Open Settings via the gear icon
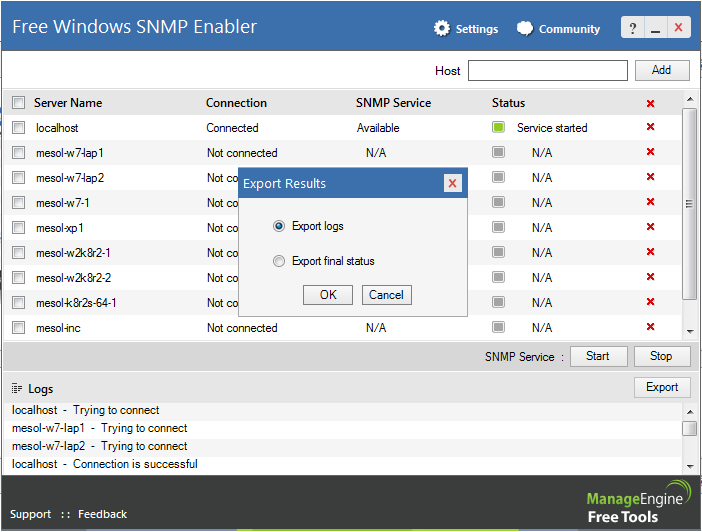Screen dimensions: 702x532 441,28
